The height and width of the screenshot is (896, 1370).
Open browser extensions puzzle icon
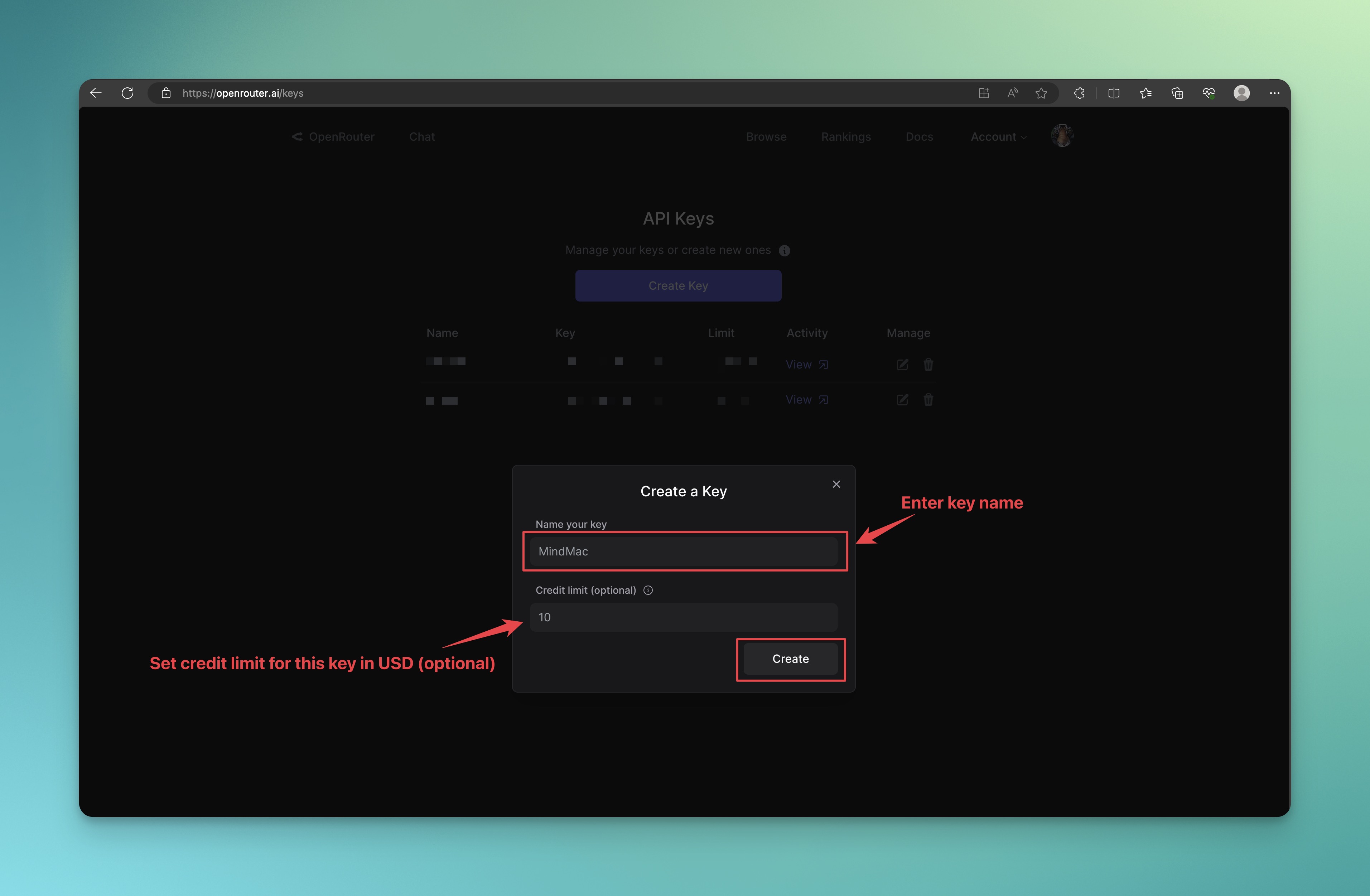click(1079, 93)
